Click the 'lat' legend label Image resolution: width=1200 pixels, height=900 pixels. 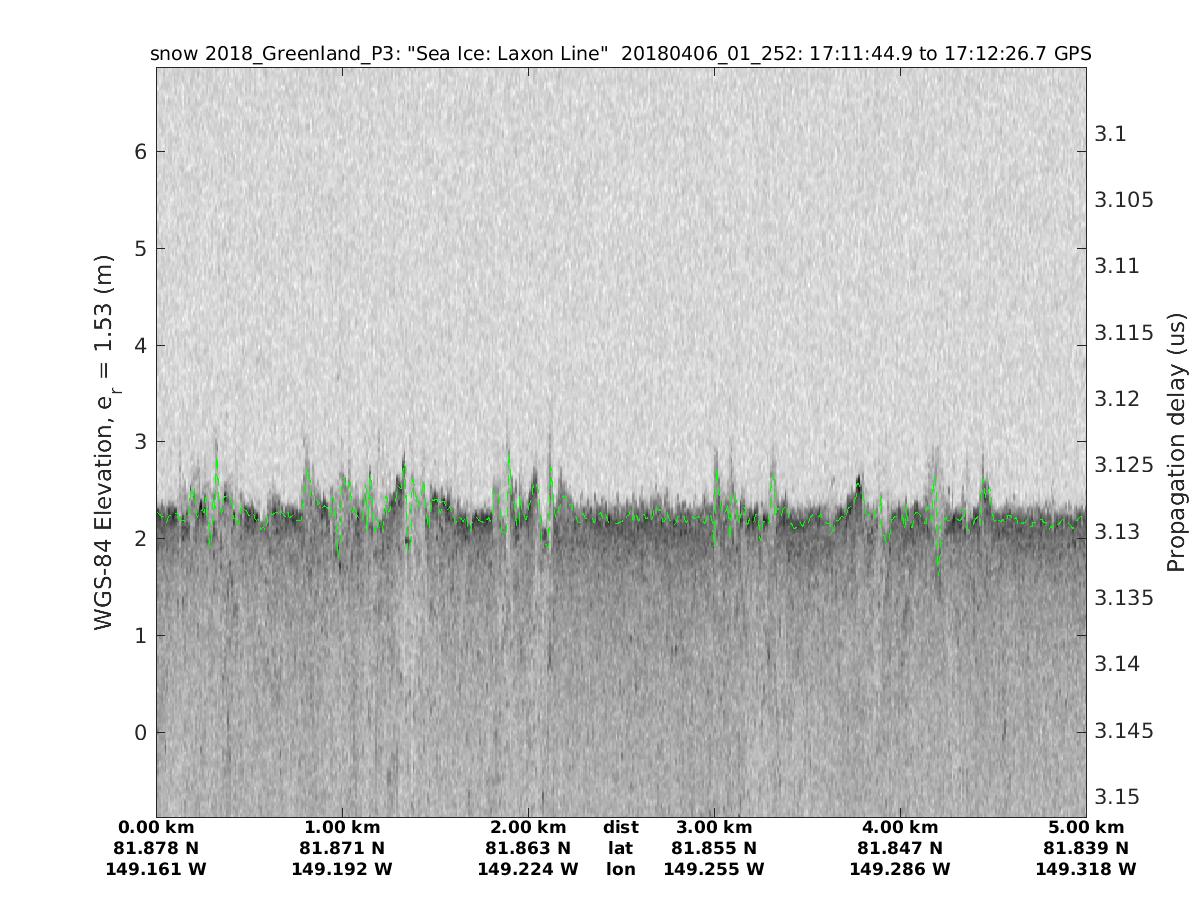pos(620,849)
